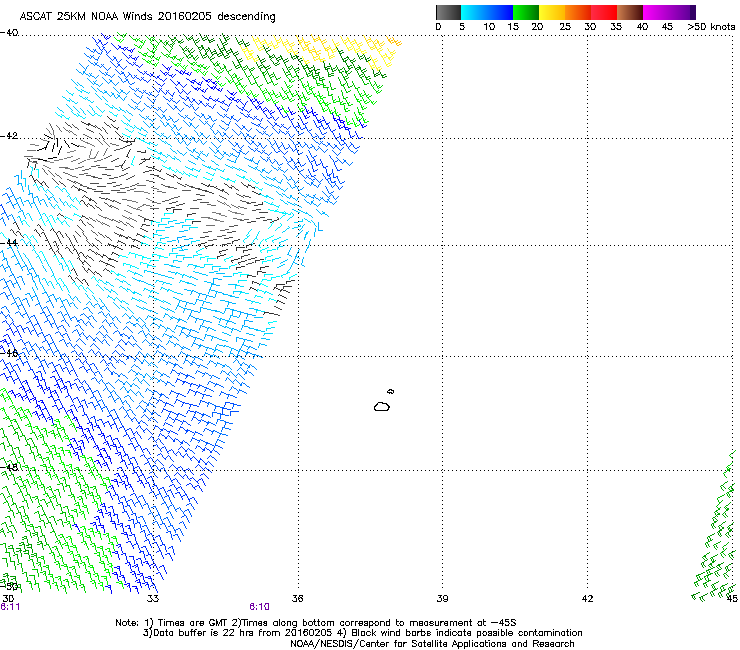Click the longitude label '42'
The width and height of the screenshot is (740, 650).
[x=587, y=599]
